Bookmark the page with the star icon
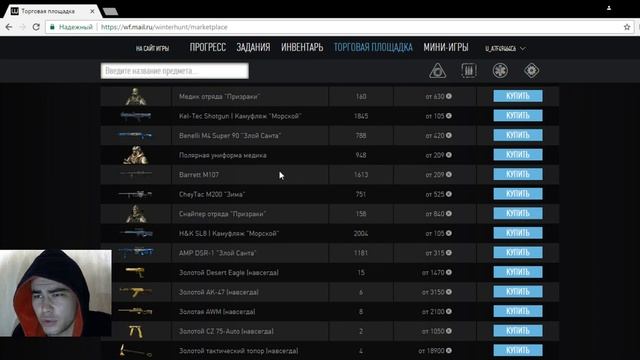This screenshot has width=640, height=360. pyautogui.click(x=627, y=27)
